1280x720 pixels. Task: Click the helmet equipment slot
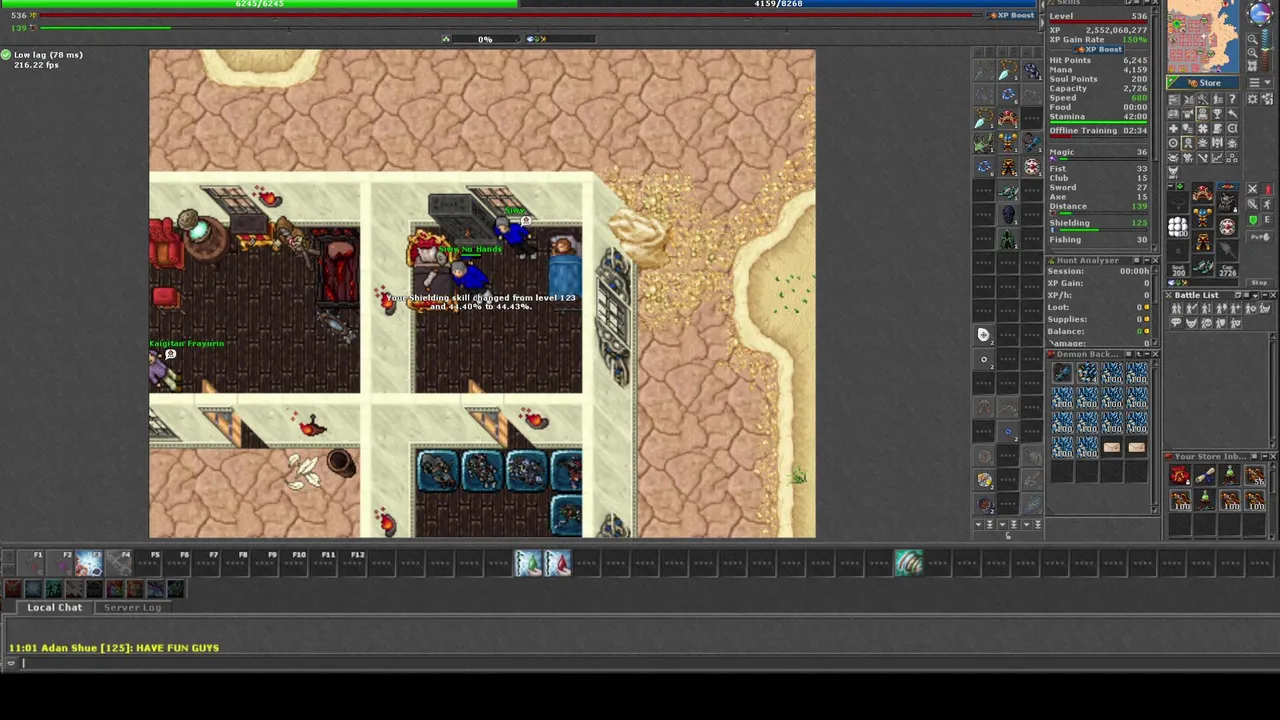point(1203,193)
